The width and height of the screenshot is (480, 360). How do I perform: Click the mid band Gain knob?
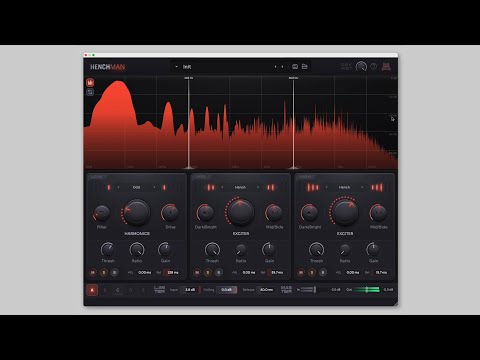pos(269,249)
